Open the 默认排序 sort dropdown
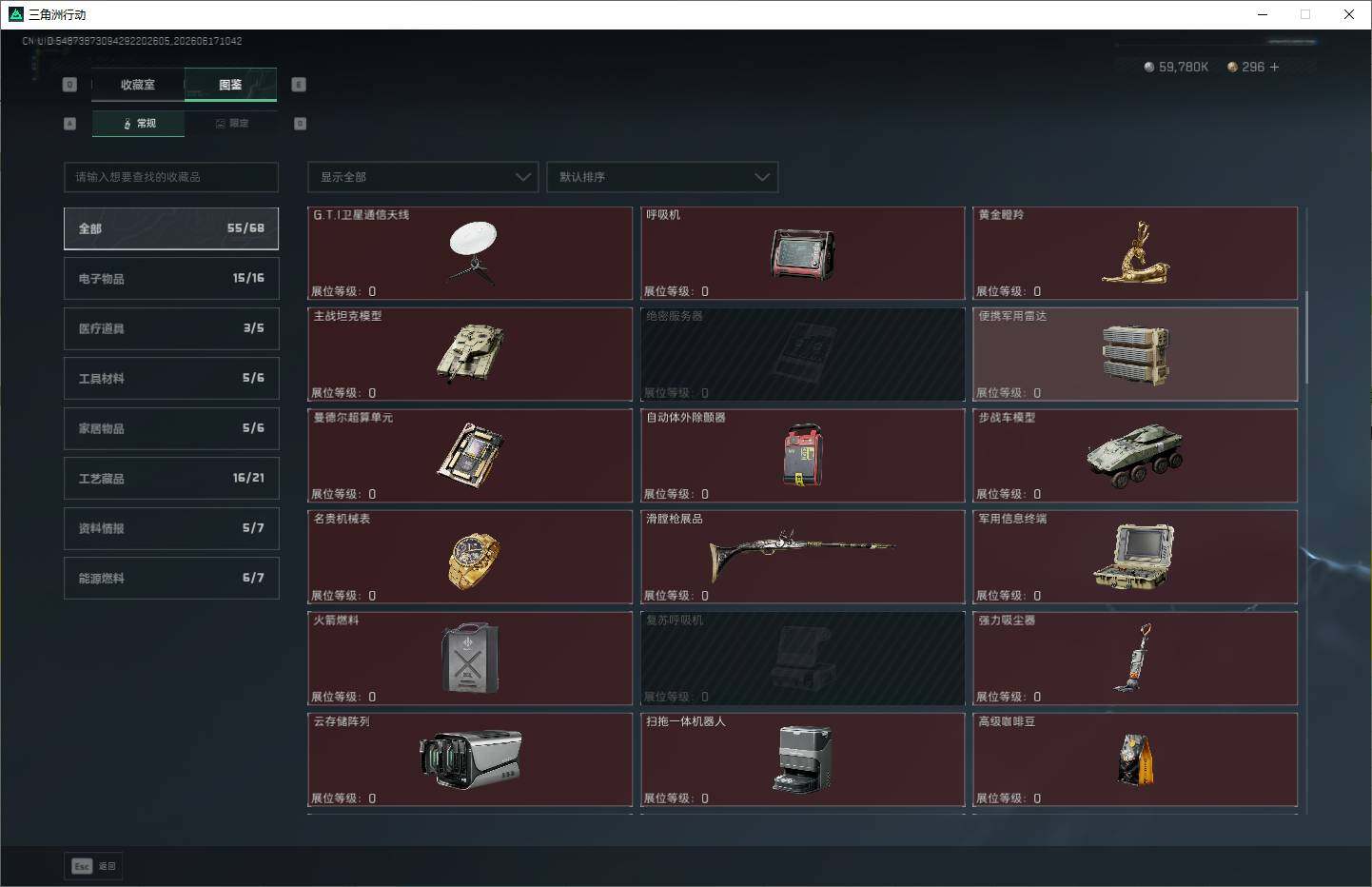1372x887 pixels. 662,177
